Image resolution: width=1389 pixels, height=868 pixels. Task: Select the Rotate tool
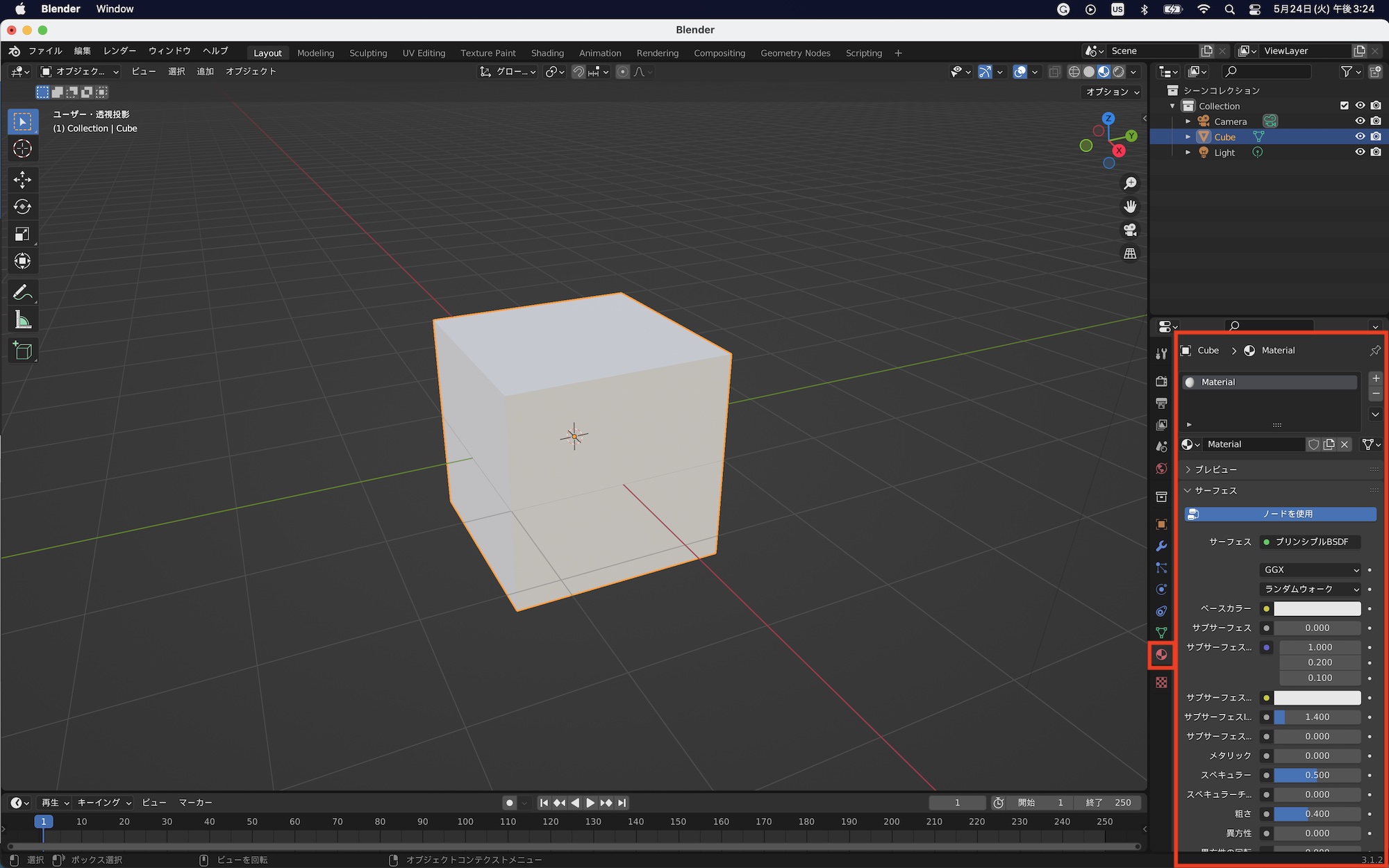click(22, 207)
